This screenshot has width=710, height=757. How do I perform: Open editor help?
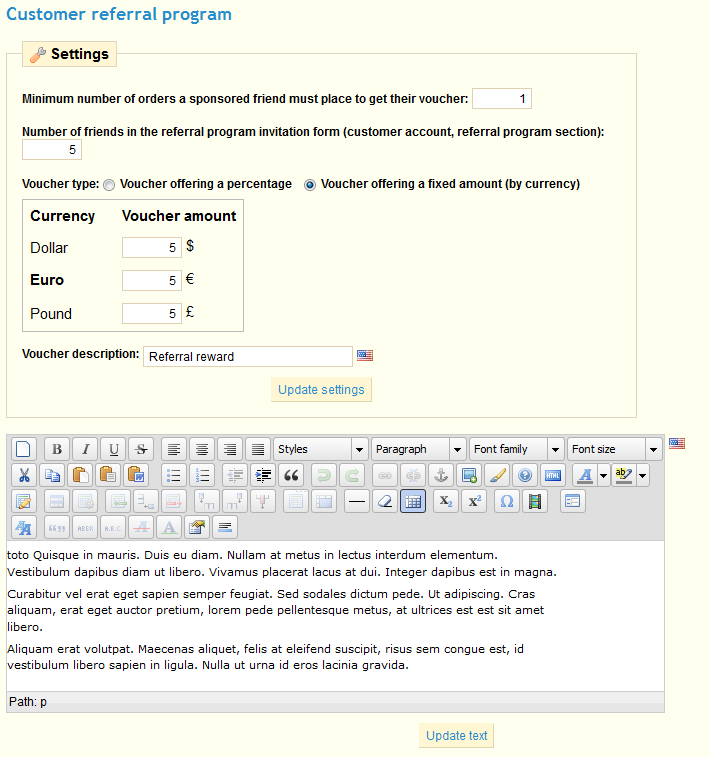tap(525, 476)
